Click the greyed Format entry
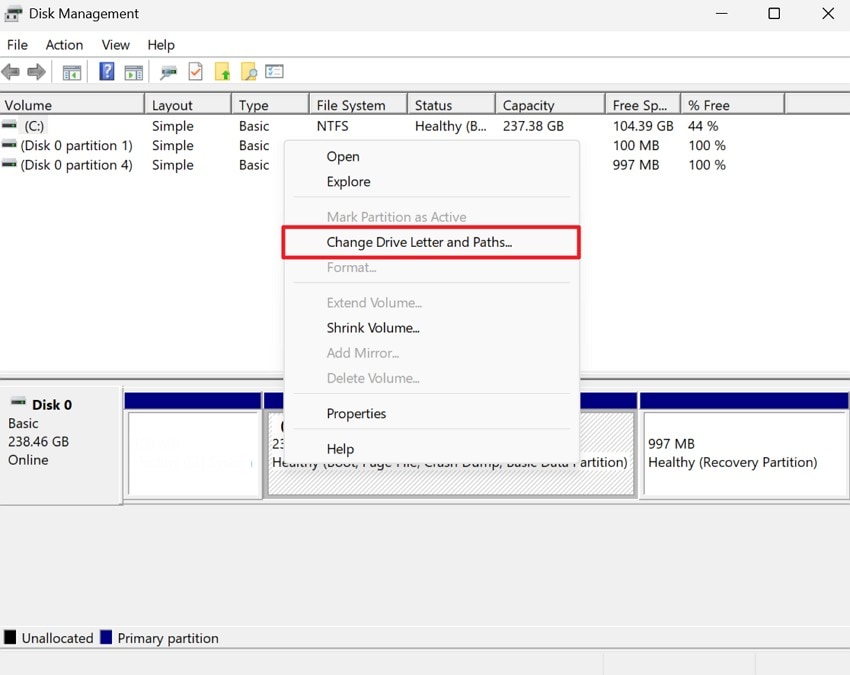 (x=432, y=267)
